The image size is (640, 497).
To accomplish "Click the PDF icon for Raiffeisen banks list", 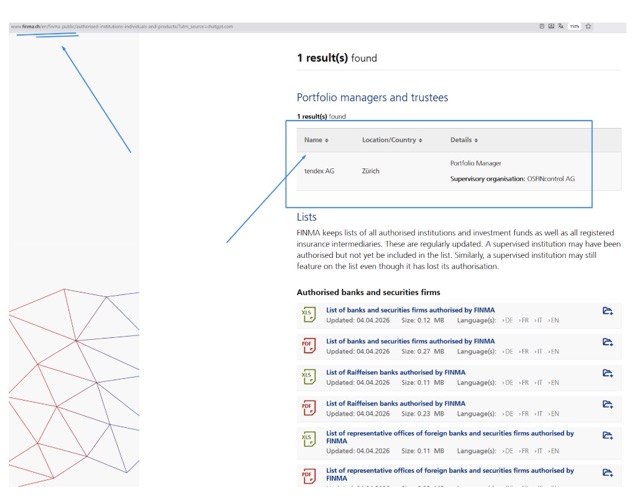I will coord(309,408).
